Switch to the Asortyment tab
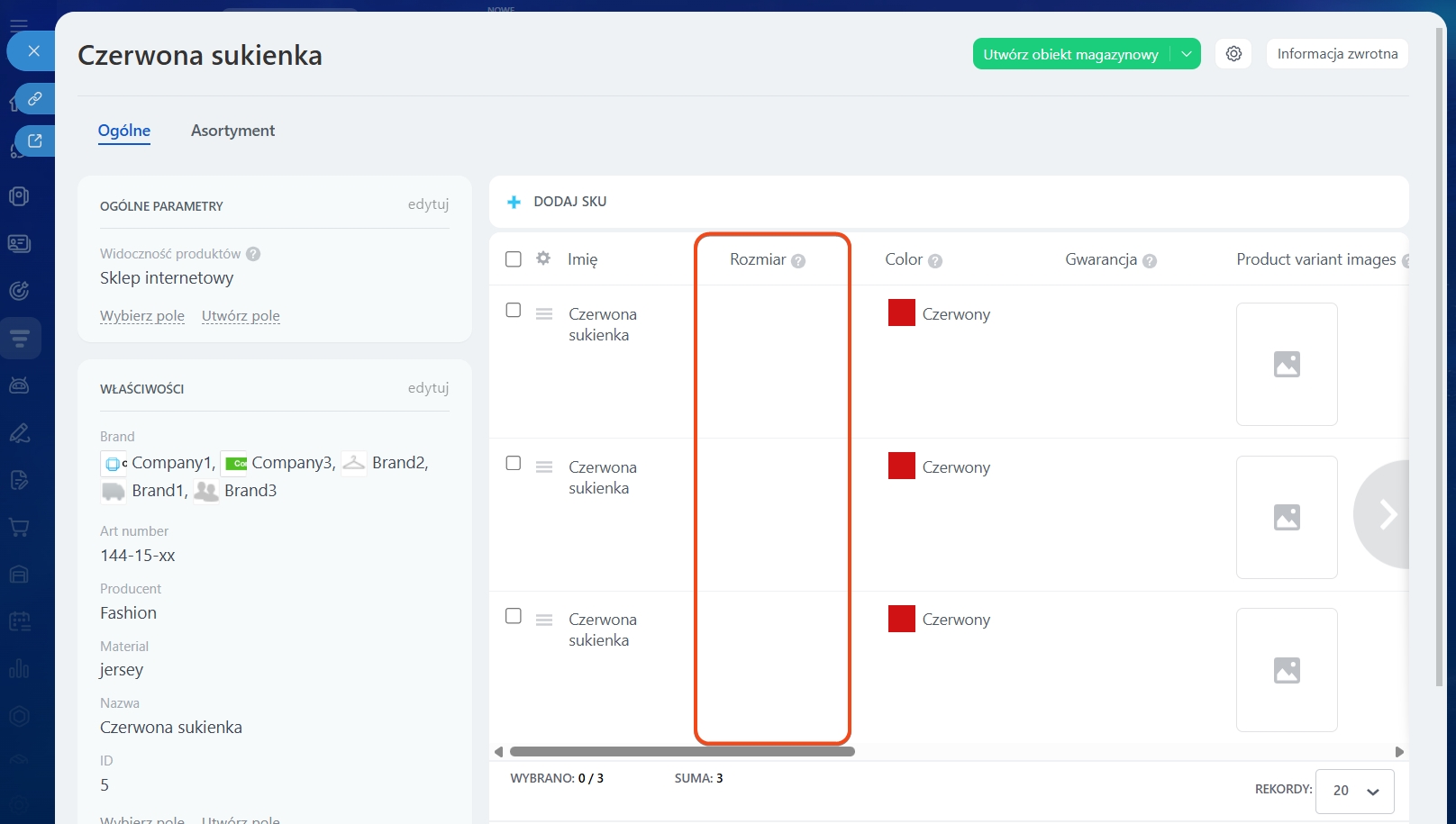The width and height of the screenshot is (1456, 824). [x=232, y=131]
